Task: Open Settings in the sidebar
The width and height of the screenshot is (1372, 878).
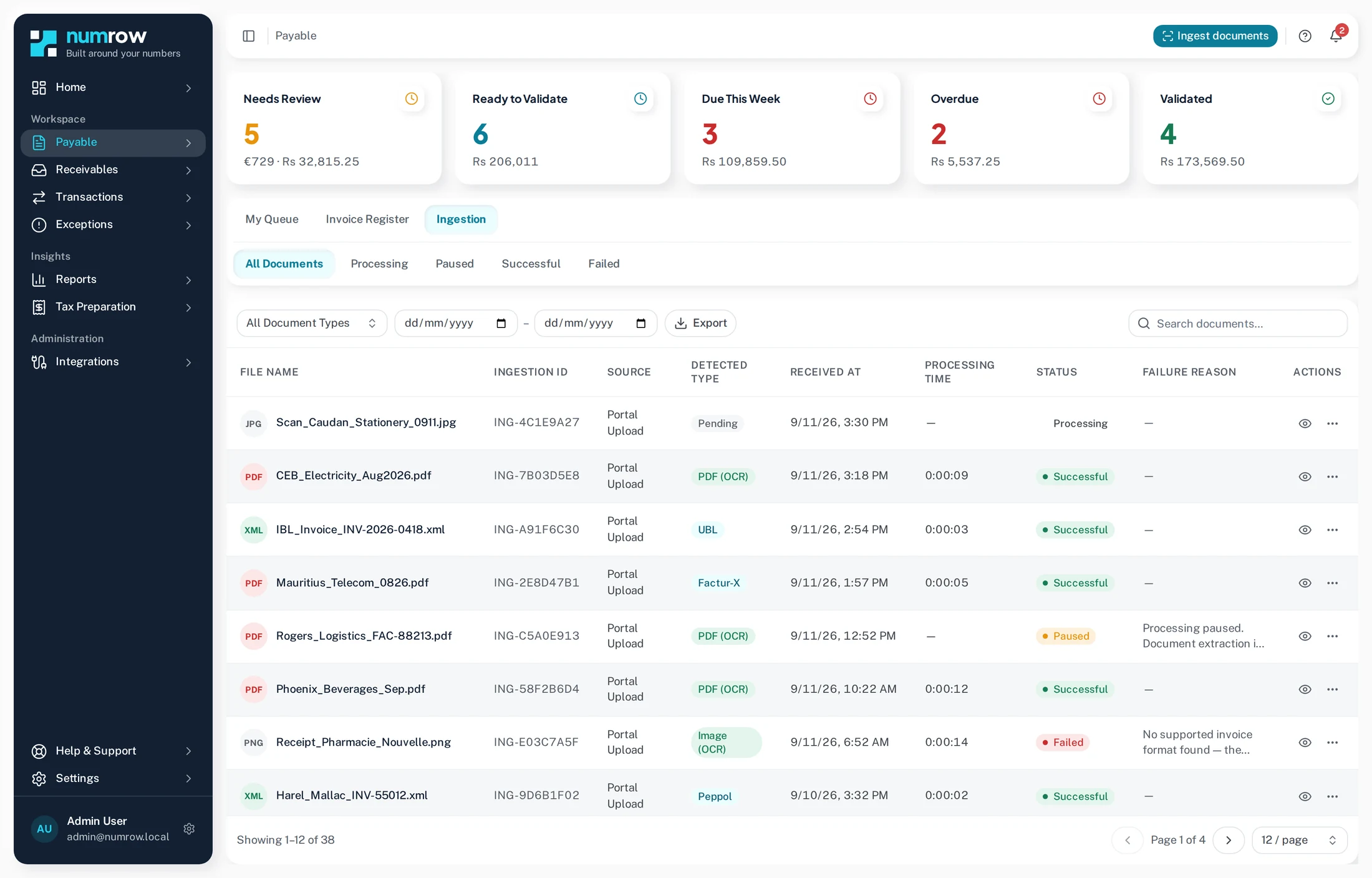Action: (113, 778)
